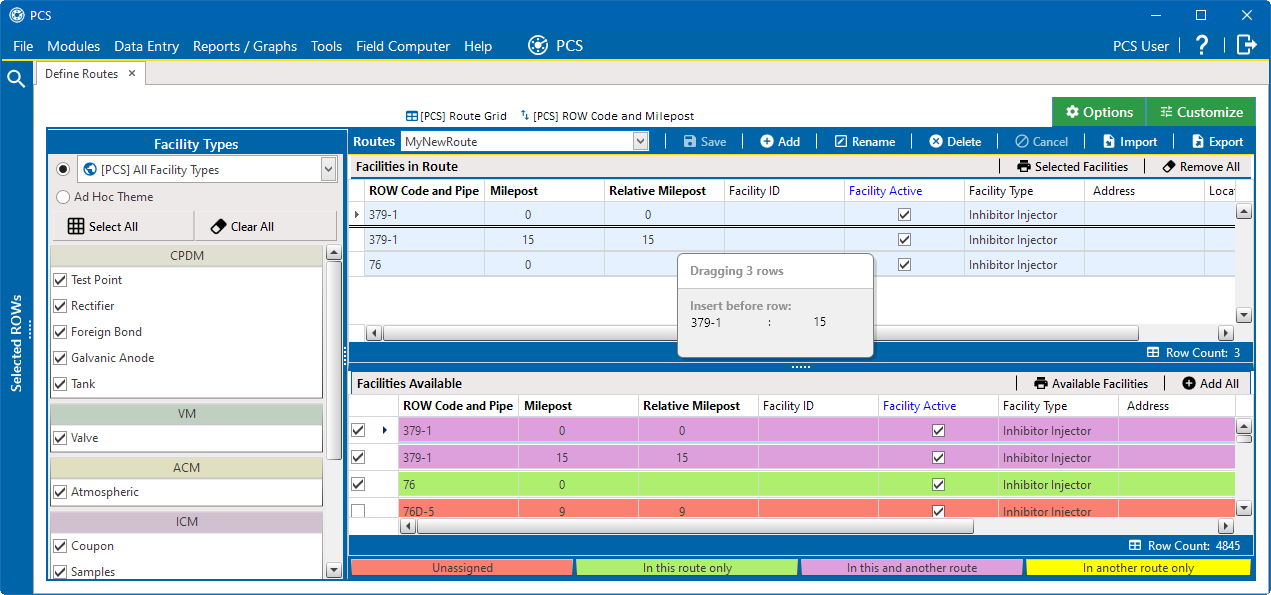Uncheck the Tank checkbox

click(60, 384)
